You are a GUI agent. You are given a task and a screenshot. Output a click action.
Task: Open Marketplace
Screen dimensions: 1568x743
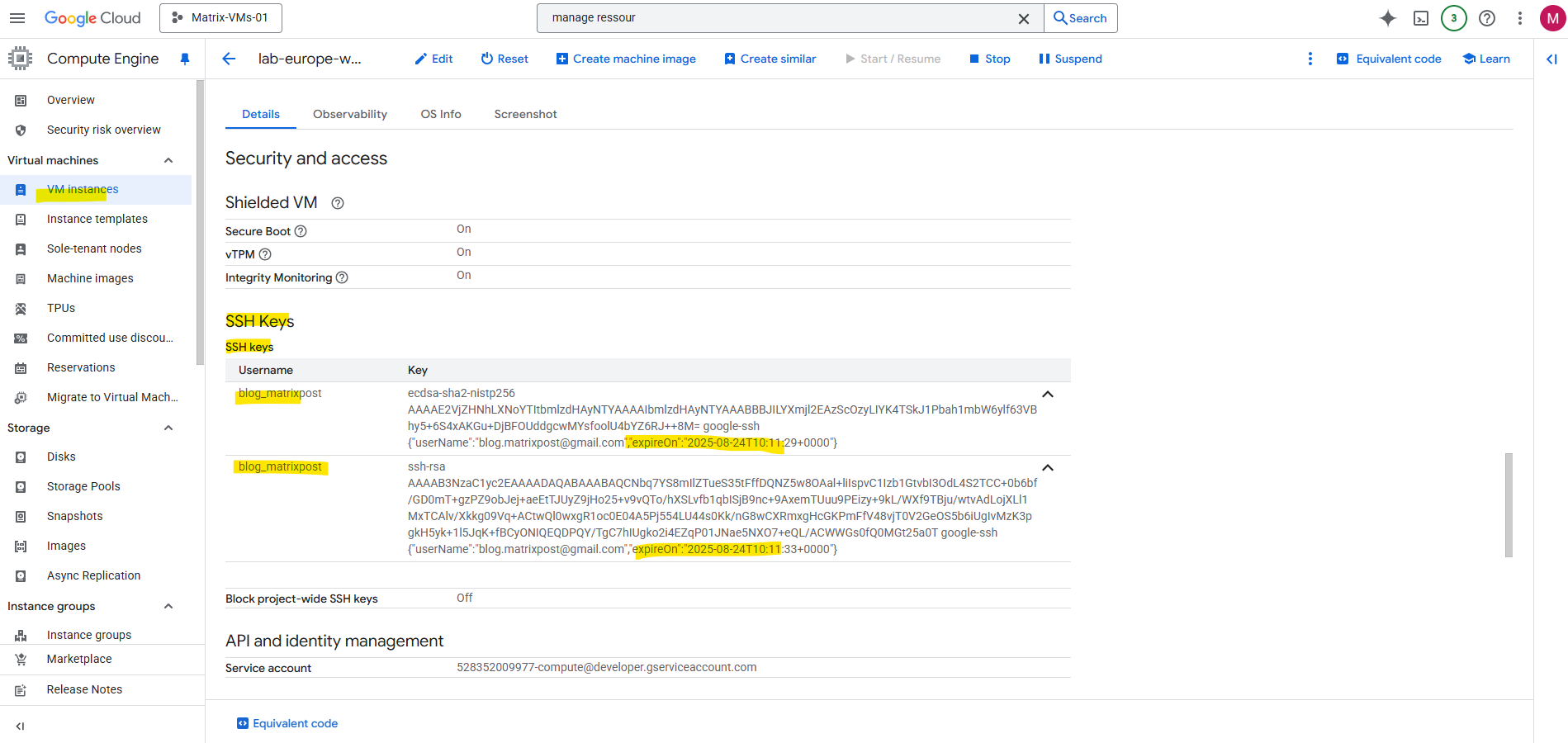point(102,659)
